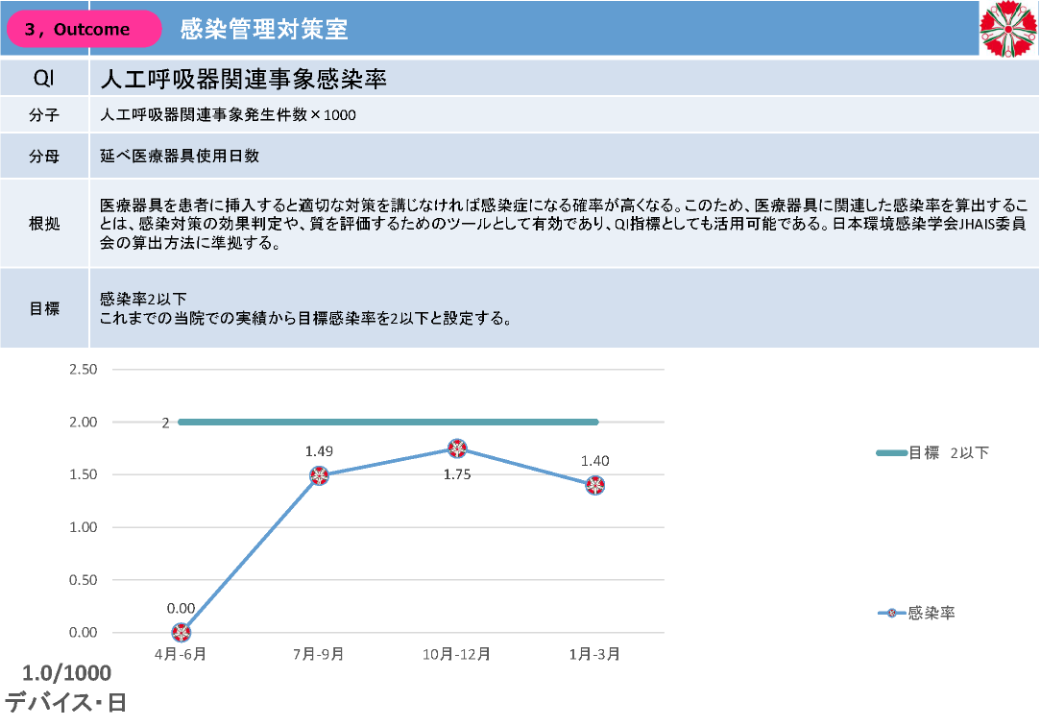Click the red flower emblem logo
Viewport: 1040px width, 720px height.
point(1008,29)
